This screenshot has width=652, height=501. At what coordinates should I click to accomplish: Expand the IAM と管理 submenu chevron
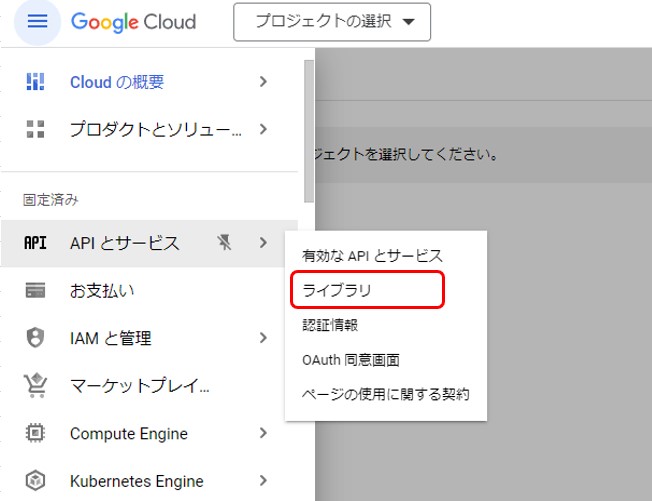pyautogui.click(x=263, y=338)
